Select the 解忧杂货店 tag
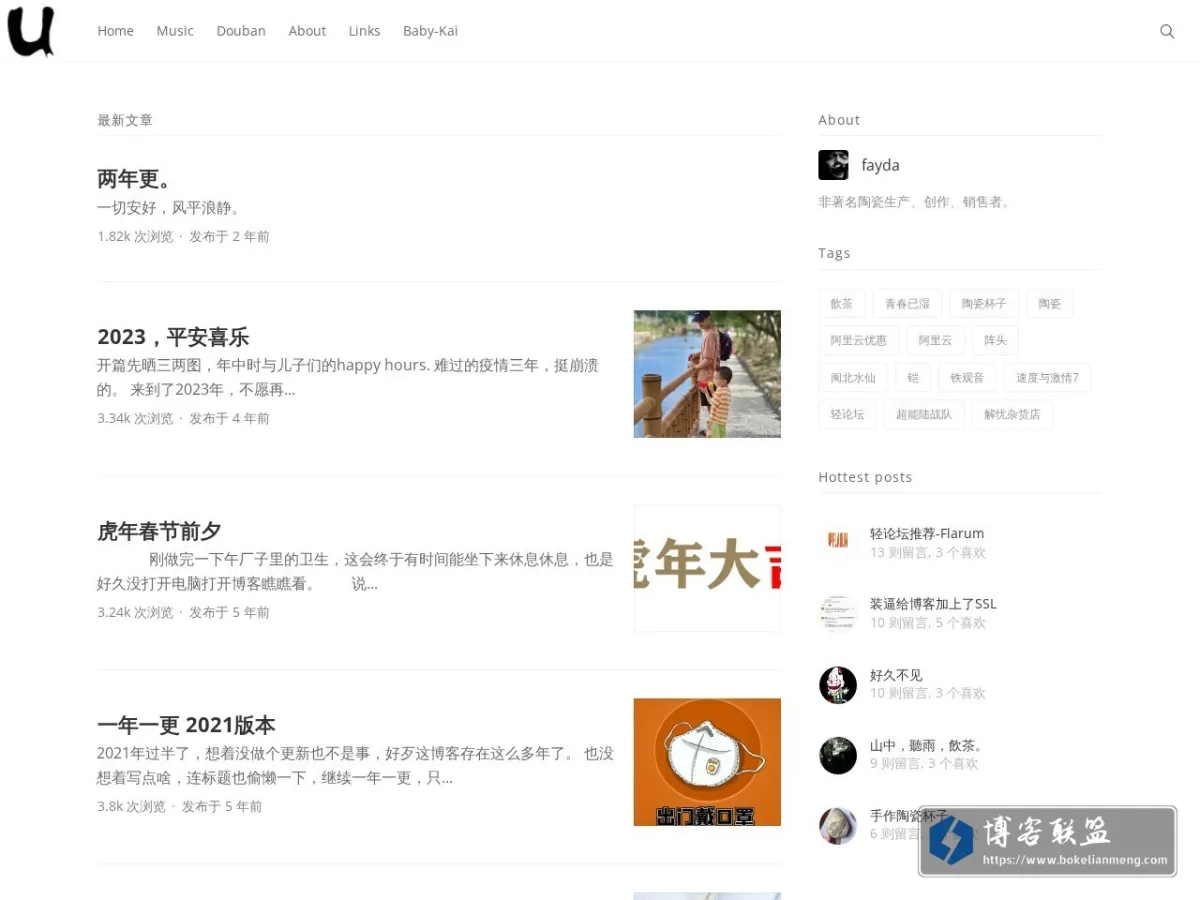 tap(1012, 414)
